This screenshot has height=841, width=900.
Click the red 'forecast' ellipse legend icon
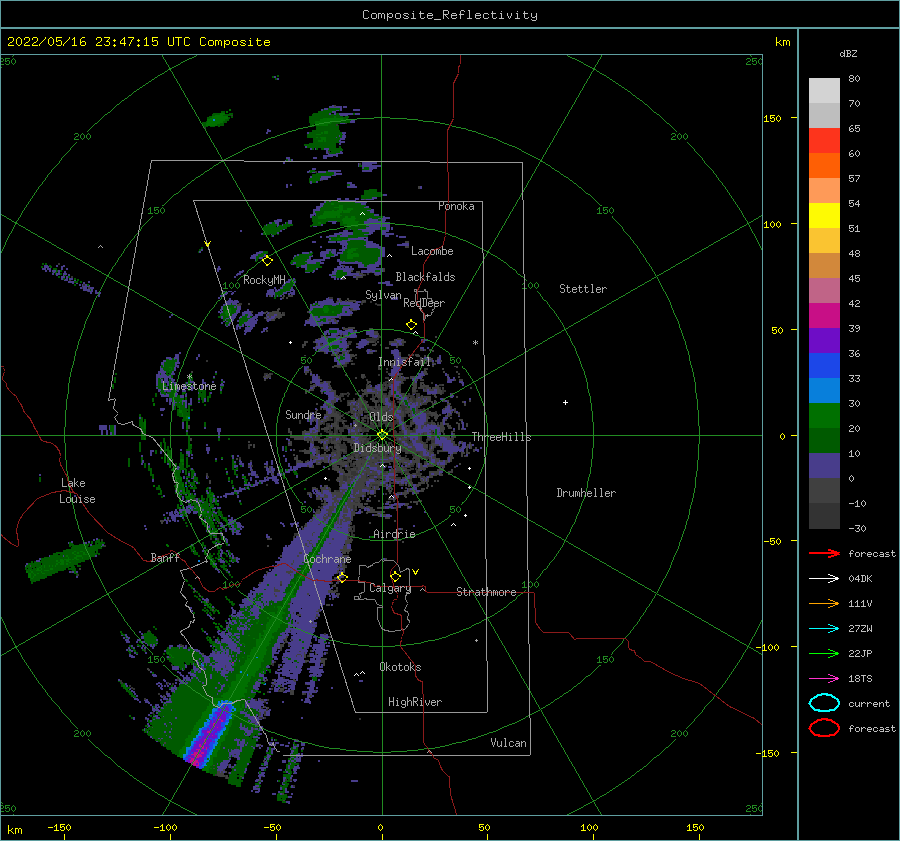[x=824, y=728]
